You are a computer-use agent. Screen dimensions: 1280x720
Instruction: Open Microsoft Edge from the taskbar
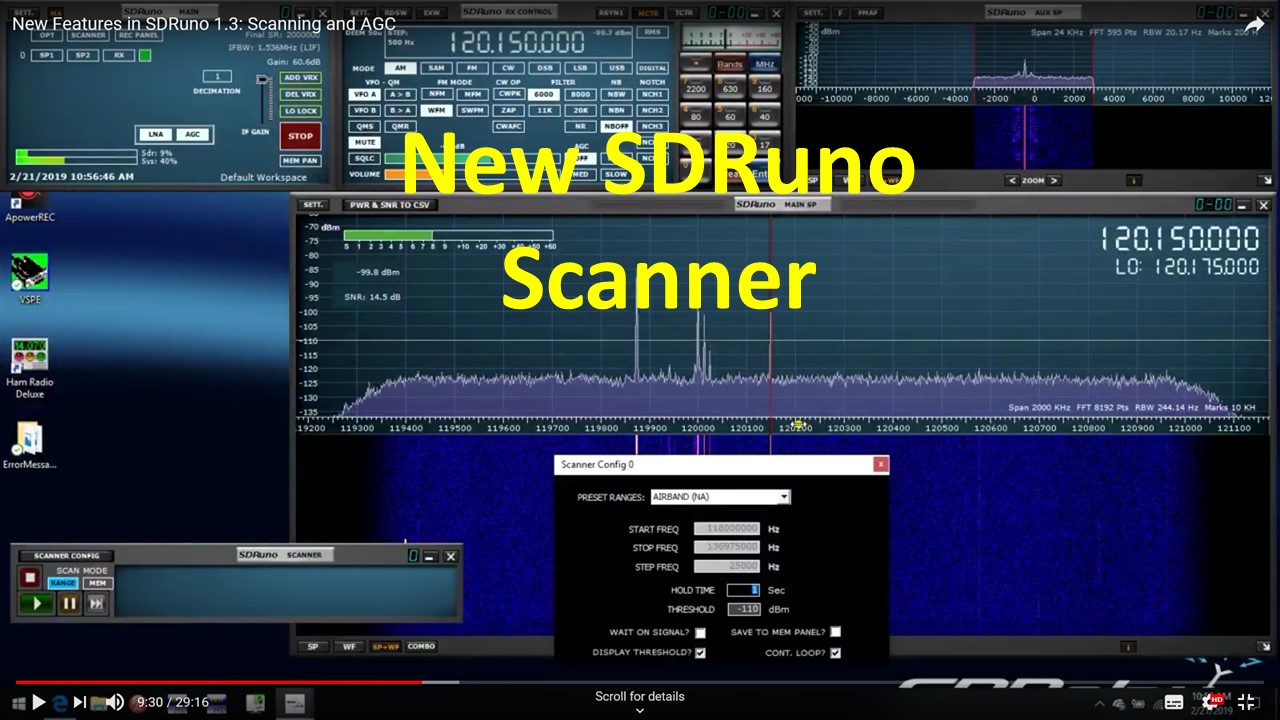click(60, 702)
